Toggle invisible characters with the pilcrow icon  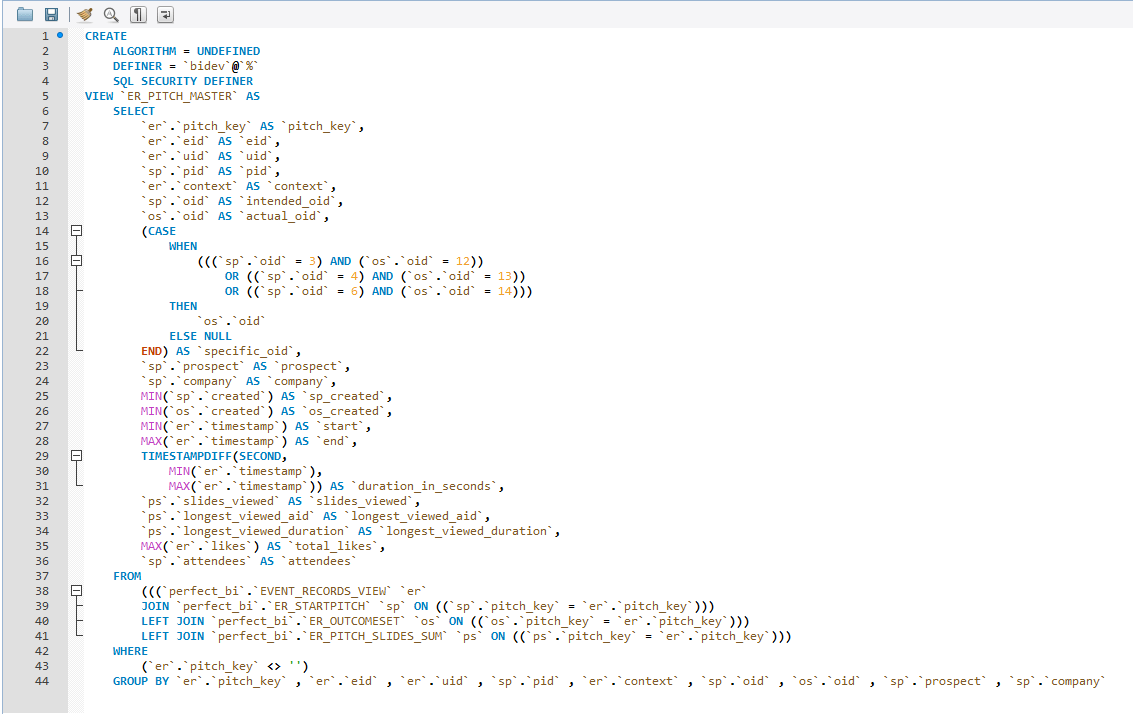click(137, 14)
